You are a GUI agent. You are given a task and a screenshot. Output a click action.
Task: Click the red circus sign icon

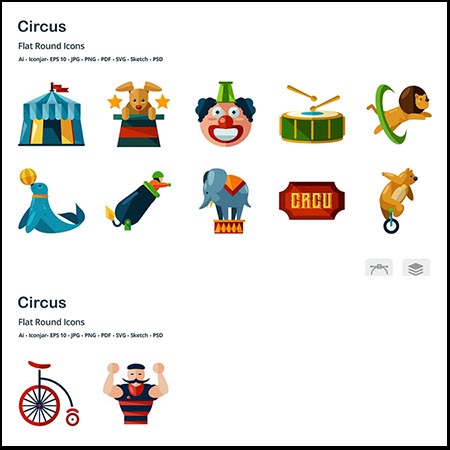click(312, 201)
